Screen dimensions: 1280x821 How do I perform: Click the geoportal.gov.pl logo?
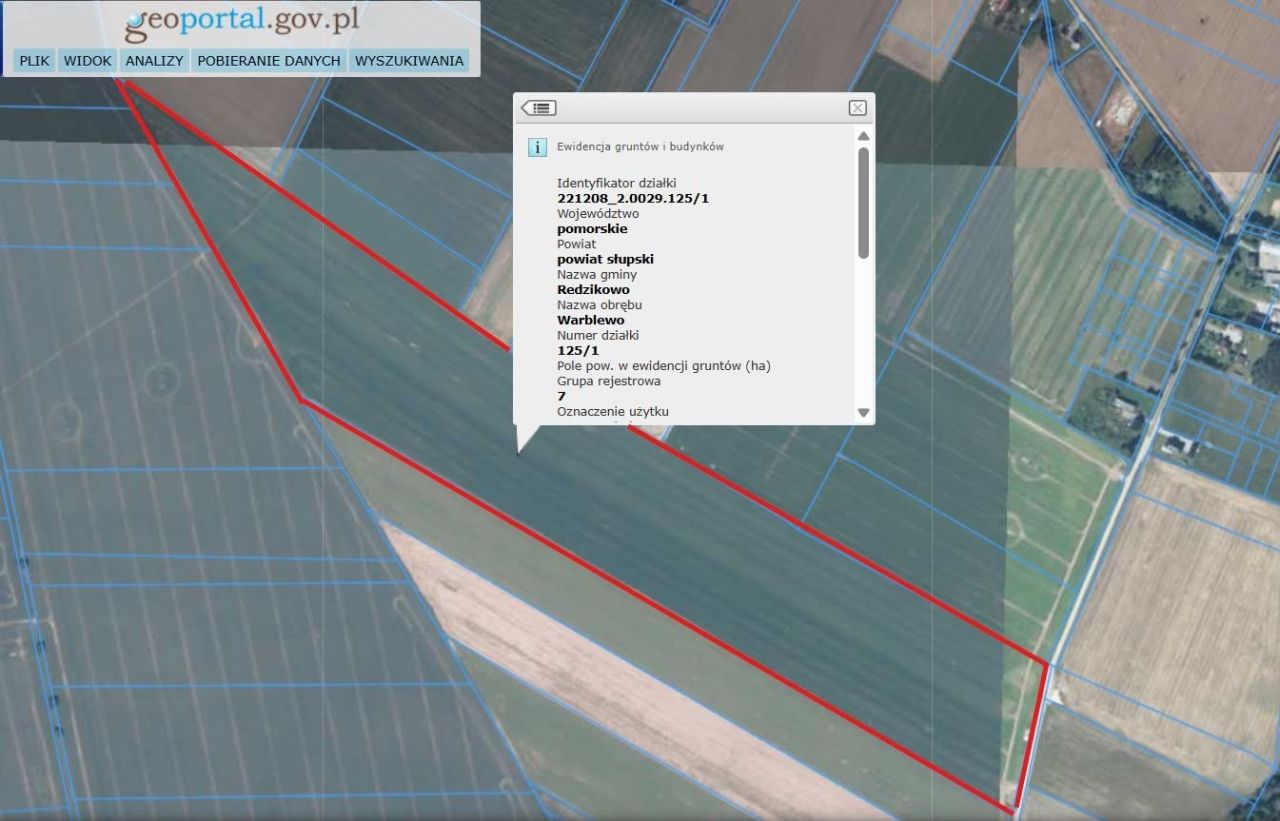(x=240, y=22)
